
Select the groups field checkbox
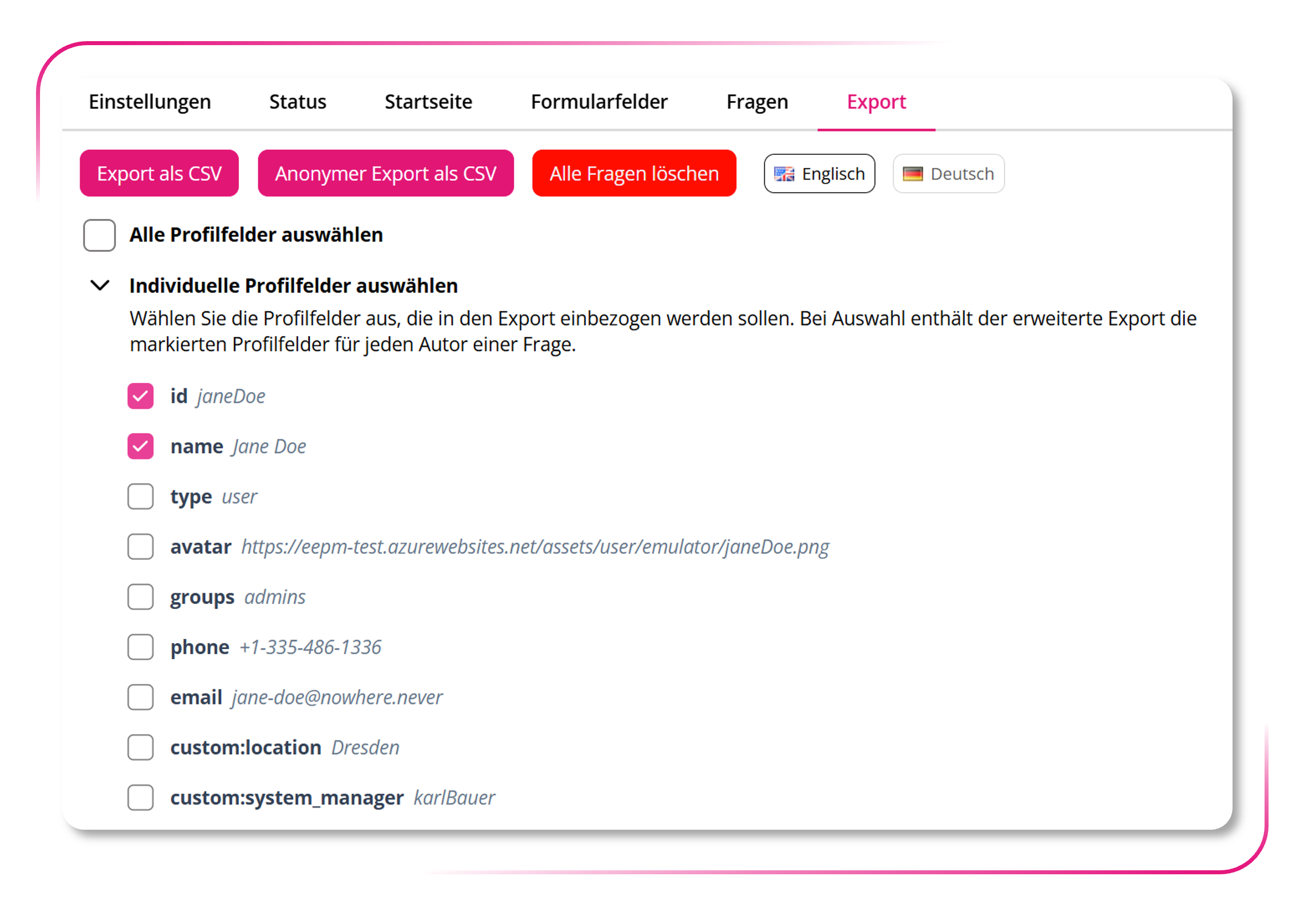coord(140,597)
